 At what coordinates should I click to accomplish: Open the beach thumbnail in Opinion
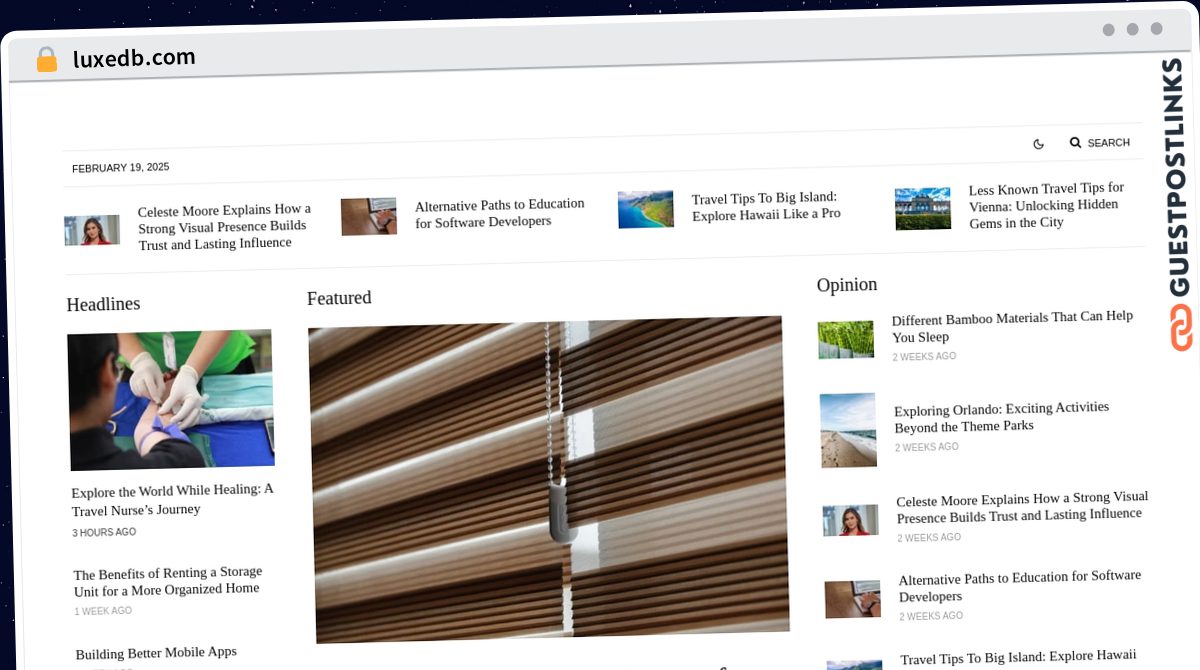point(848,430)
